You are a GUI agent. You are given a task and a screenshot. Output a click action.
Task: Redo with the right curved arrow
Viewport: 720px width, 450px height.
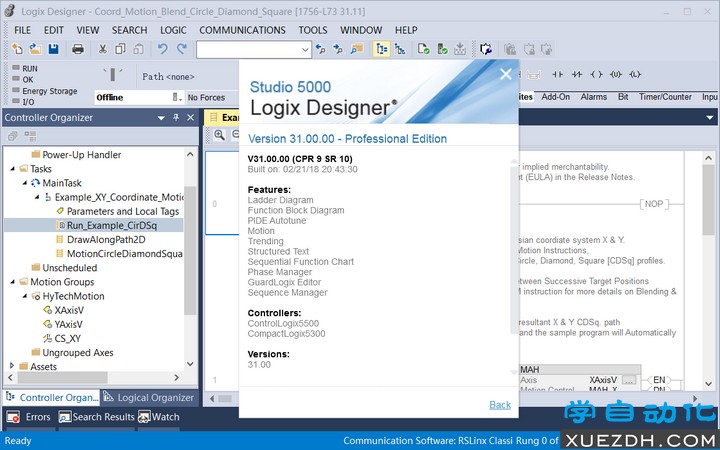point(182,49)
